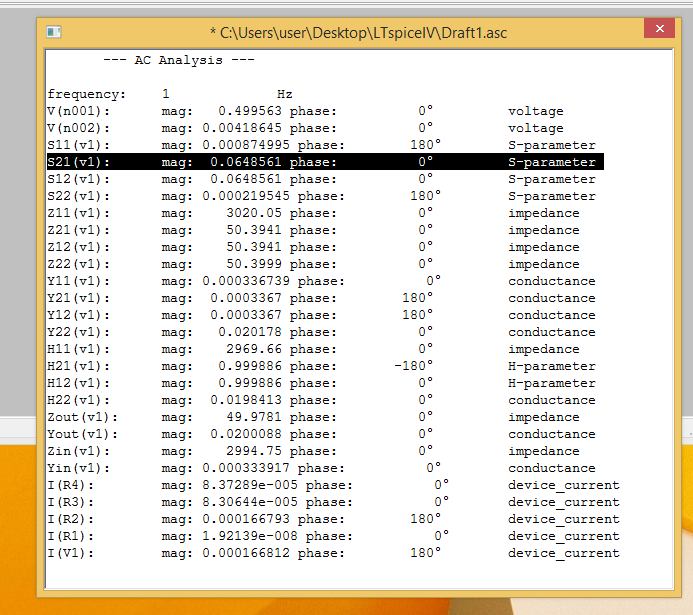Select the I(R4) device_current row
Viewport: 693px width, 615px height.
click(333, 485)
